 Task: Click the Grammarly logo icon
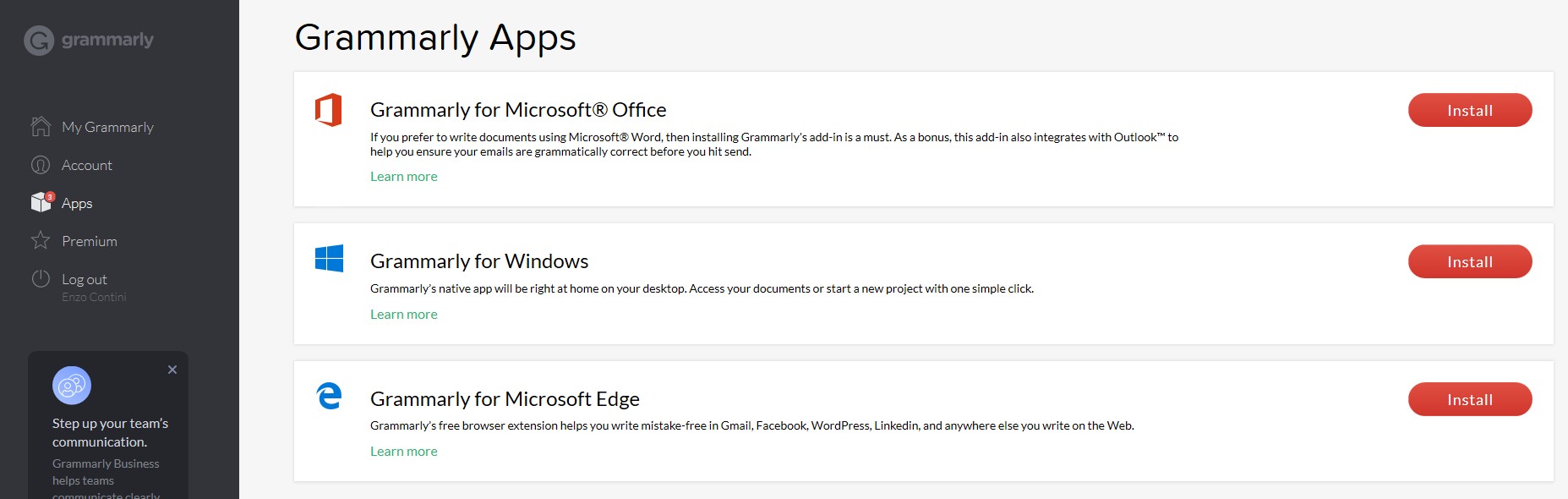(x=39, y=41)
